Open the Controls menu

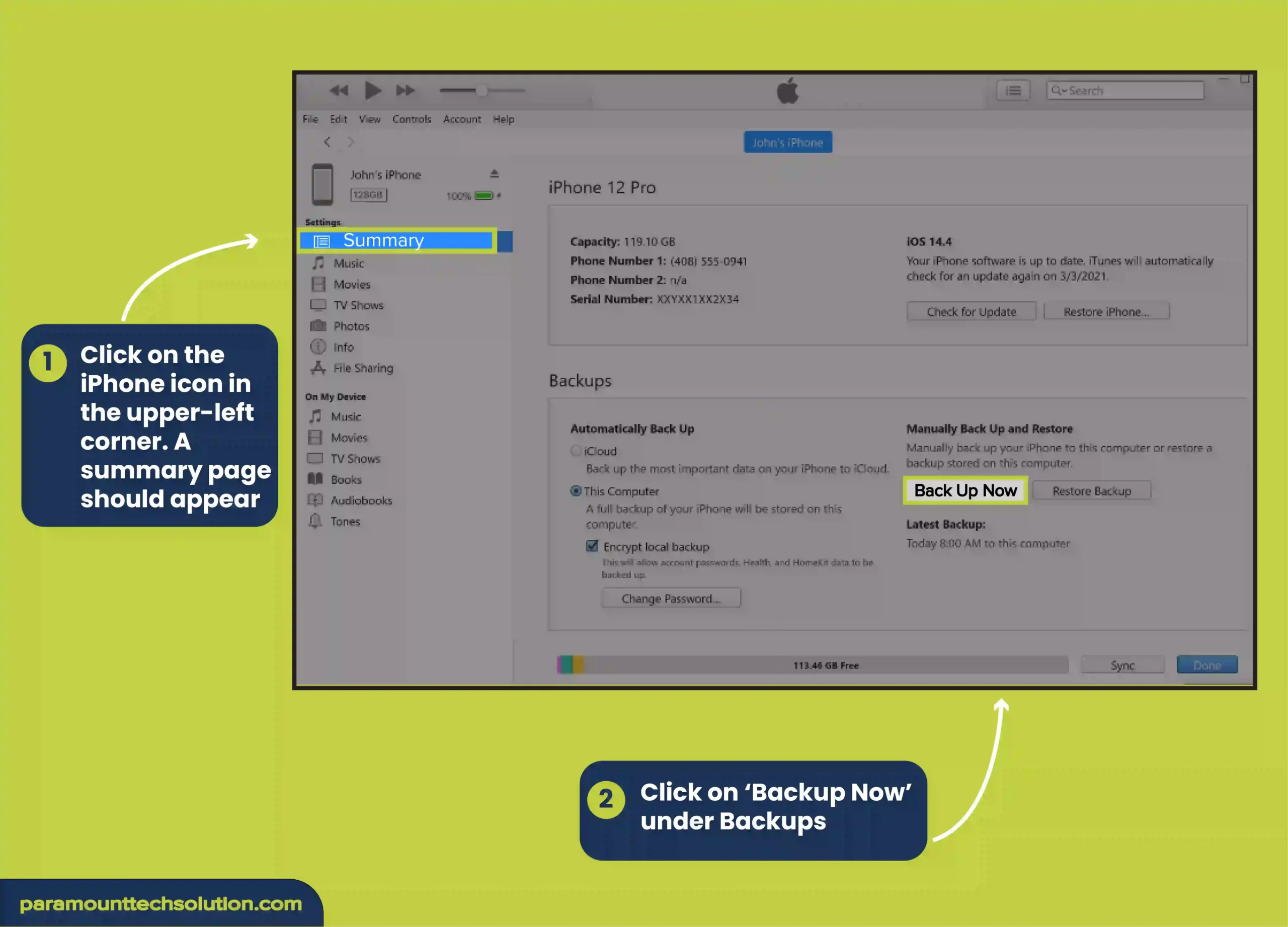click(x=411, y=119)
